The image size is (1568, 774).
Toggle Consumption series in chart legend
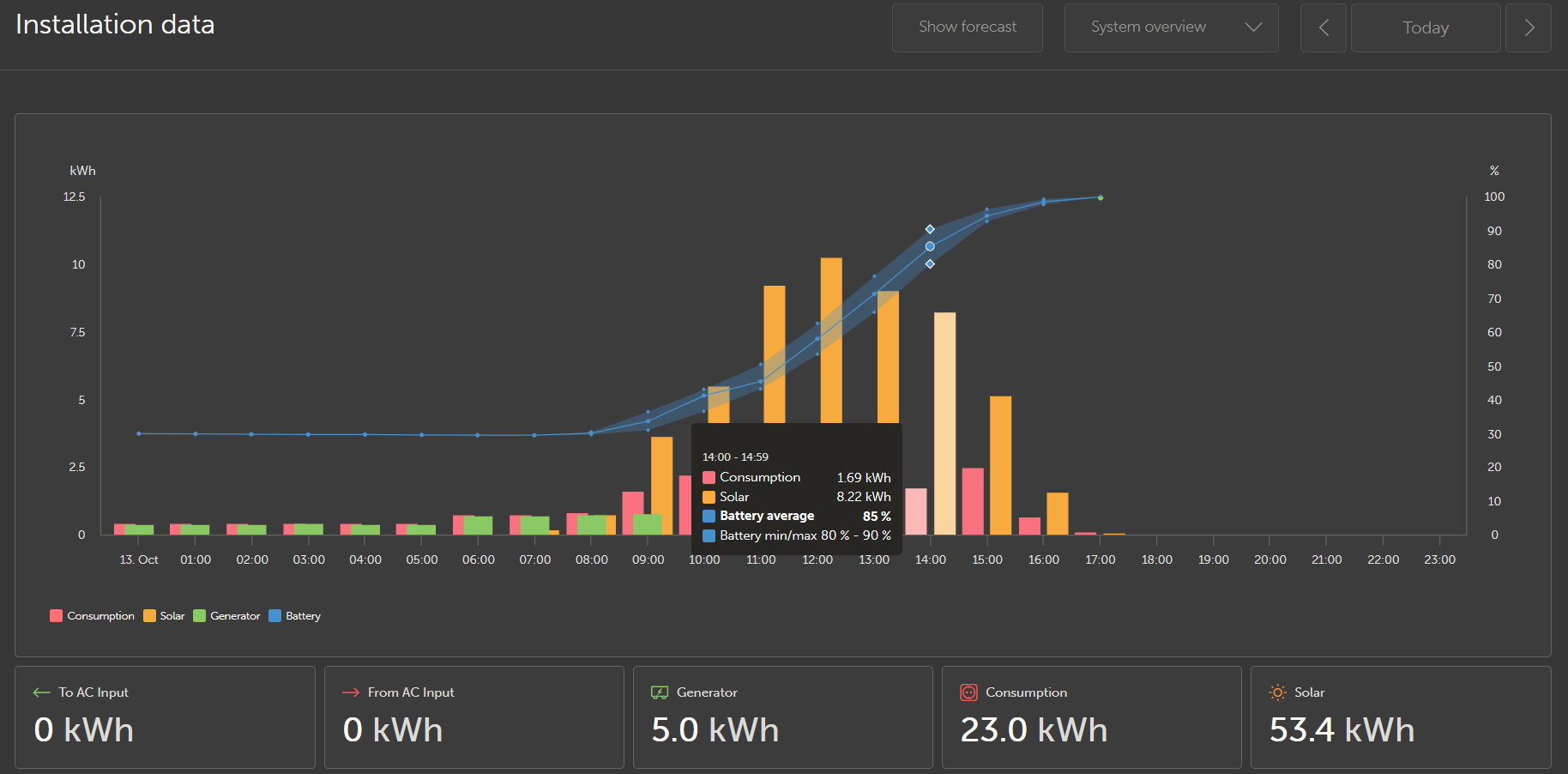(x=93, y=616)
